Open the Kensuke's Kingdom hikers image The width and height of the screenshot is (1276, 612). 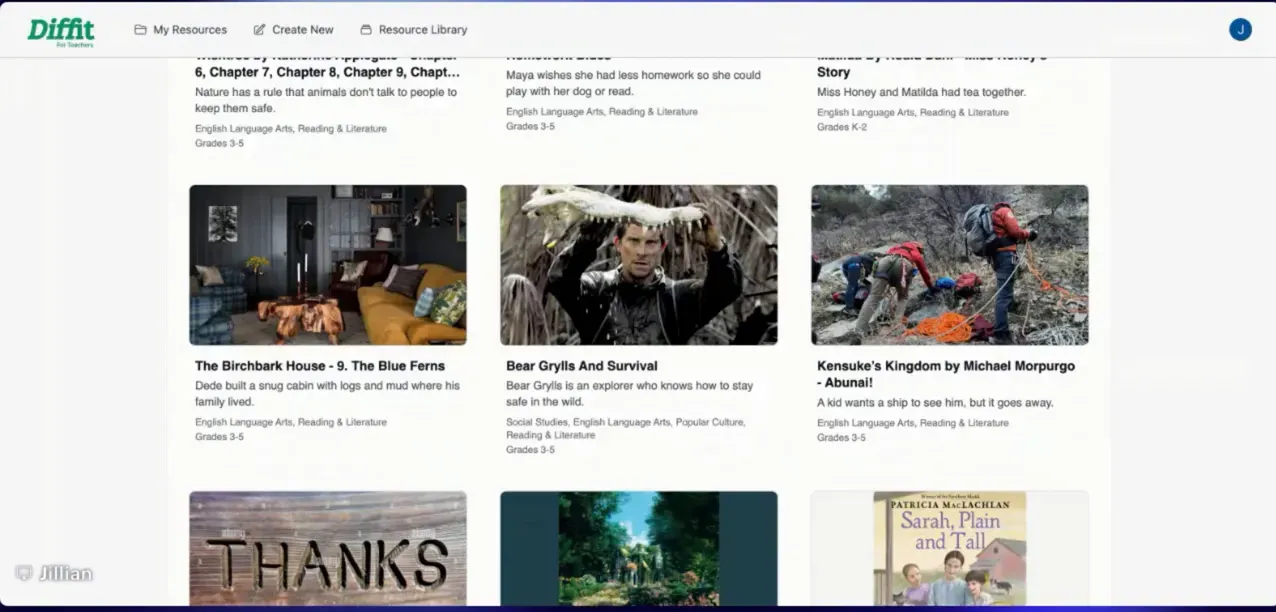click(949, 265)
